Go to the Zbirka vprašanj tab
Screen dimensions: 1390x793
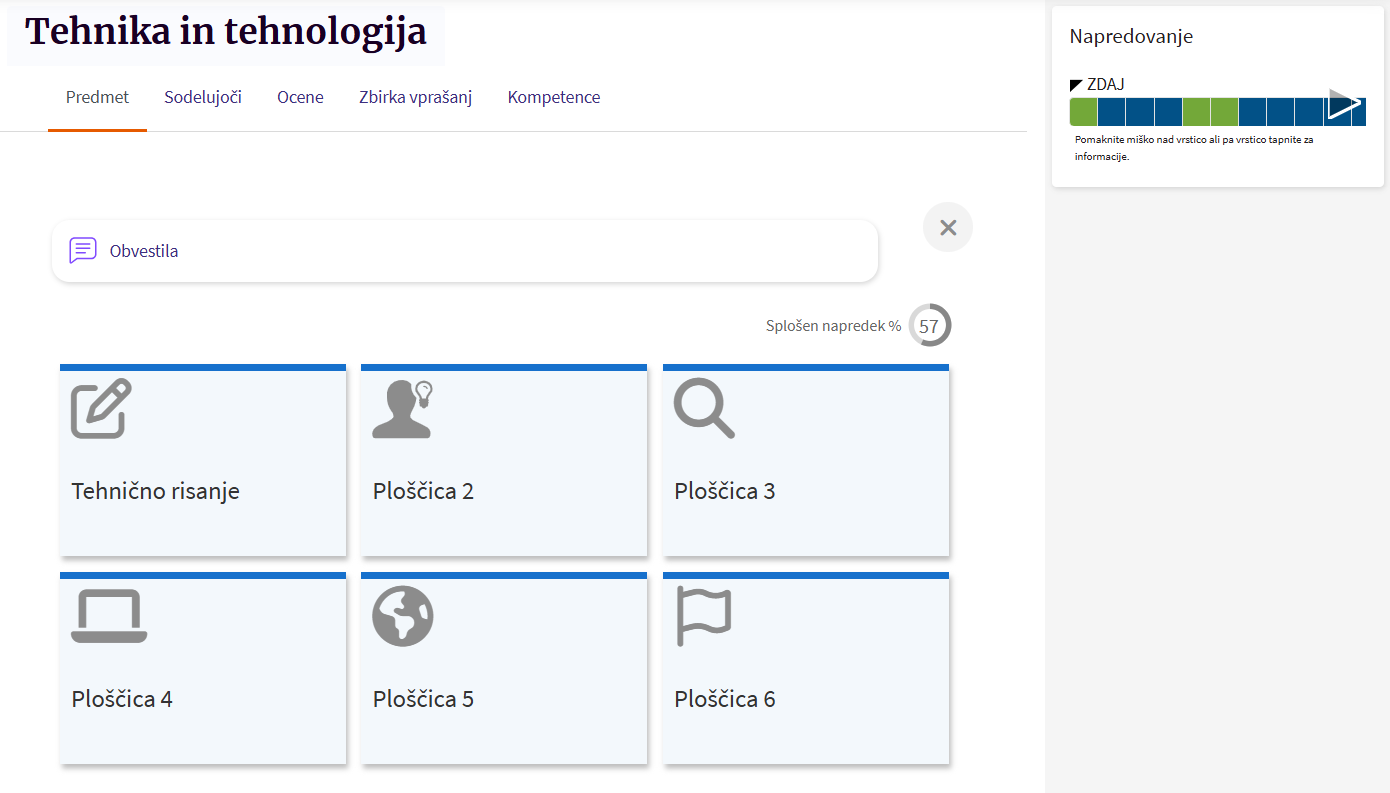(415, 97)
